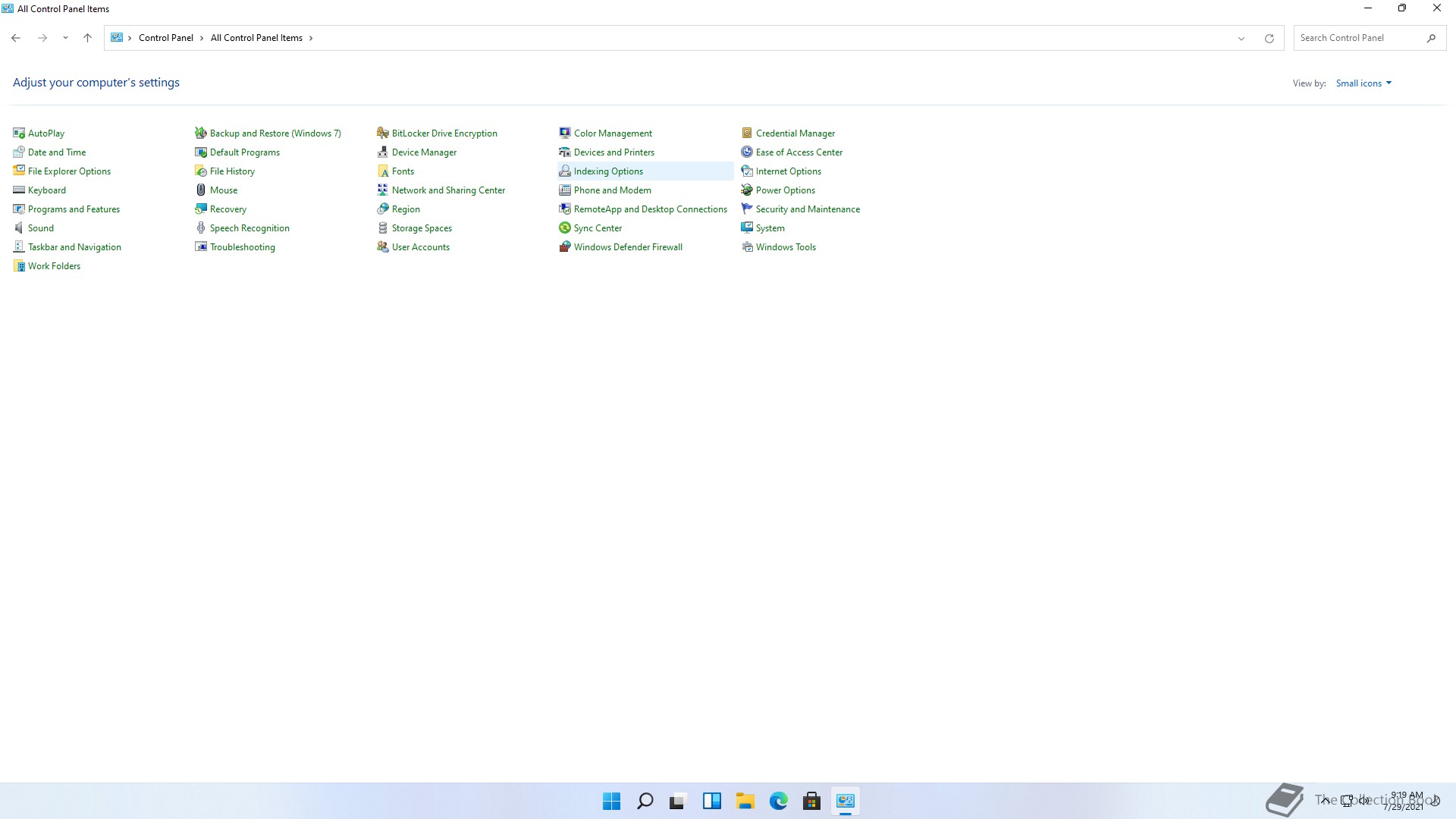Click the refresh button in address bar
Screen dimensions: 1456x819
tap(1269, 38)
